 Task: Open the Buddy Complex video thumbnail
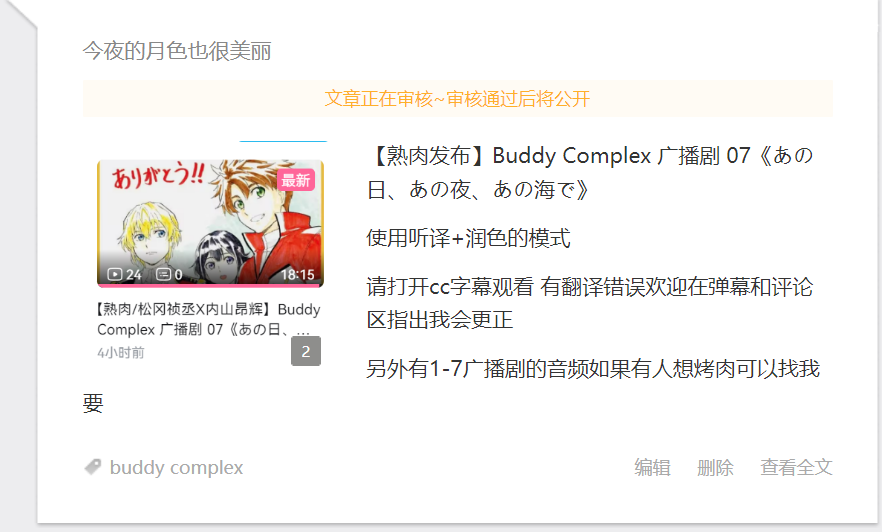210,223
